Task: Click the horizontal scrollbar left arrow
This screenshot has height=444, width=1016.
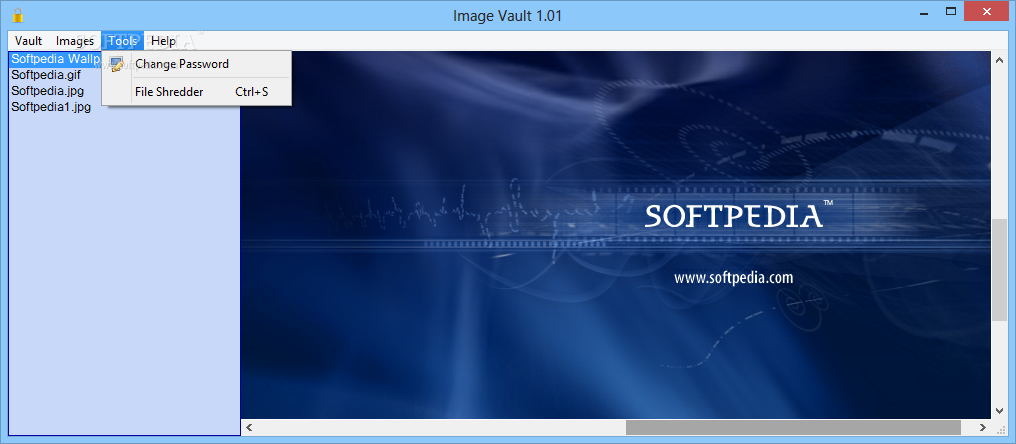Action: 249,427
